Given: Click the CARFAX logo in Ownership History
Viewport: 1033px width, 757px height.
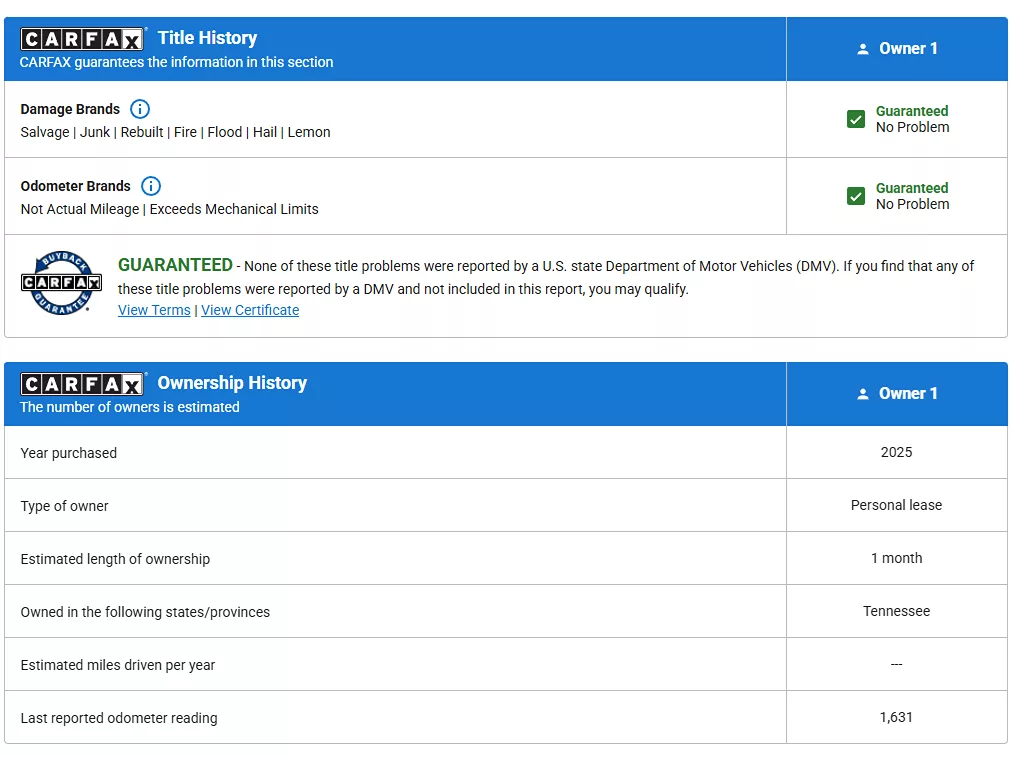Looking at the screenshot, I should tap(84, 384).
